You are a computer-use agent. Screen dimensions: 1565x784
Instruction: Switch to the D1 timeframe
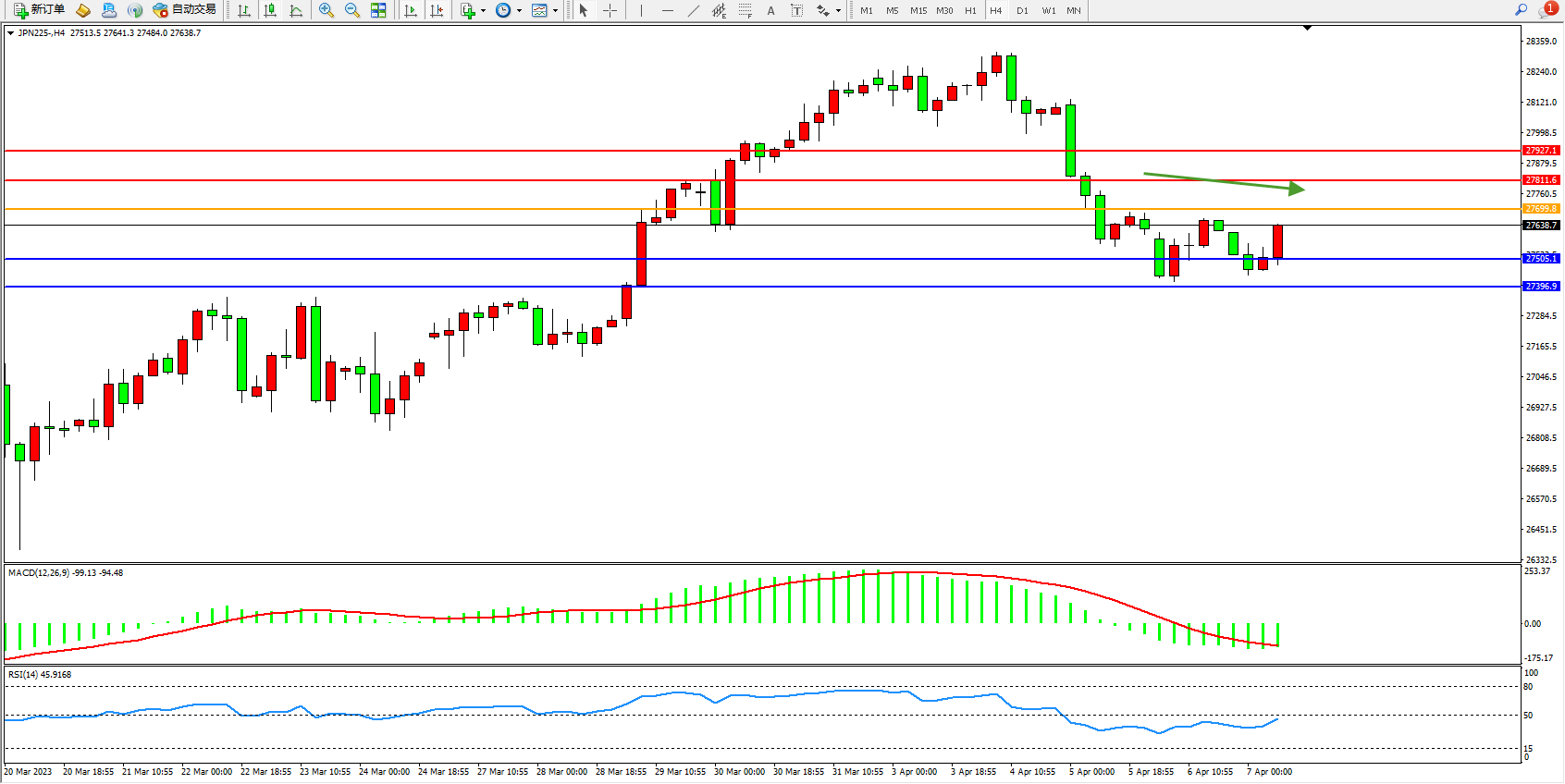(x=1022, y=10)
